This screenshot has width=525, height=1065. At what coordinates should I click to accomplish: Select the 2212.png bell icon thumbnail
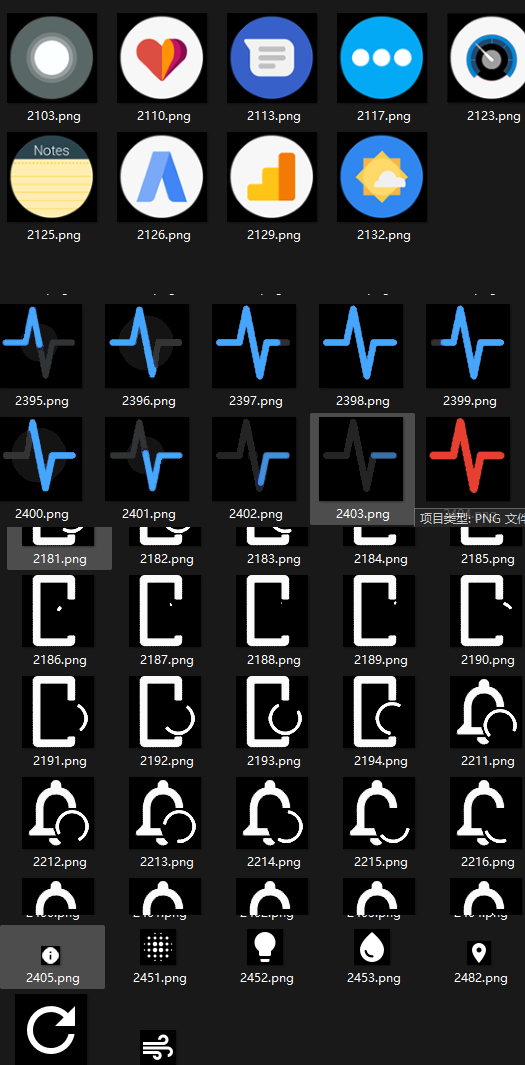coord(58,813)
